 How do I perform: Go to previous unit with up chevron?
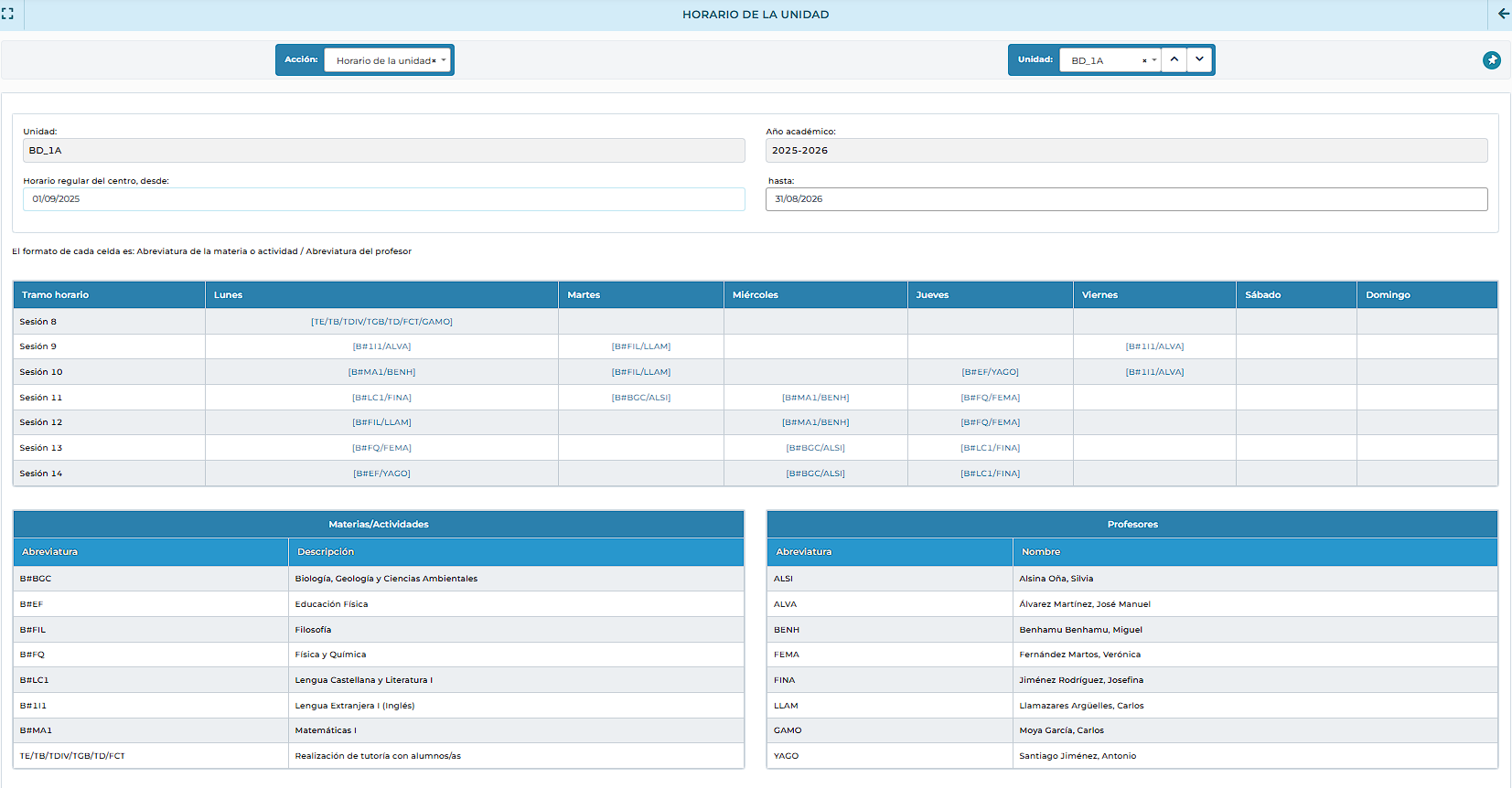point(1174,59)
